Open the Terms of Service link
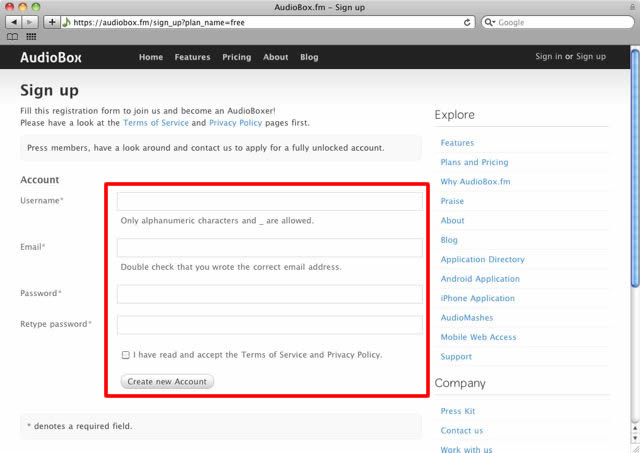Viewport: 640px width, 453px height. pyautogui.click(x=156, y=123)
